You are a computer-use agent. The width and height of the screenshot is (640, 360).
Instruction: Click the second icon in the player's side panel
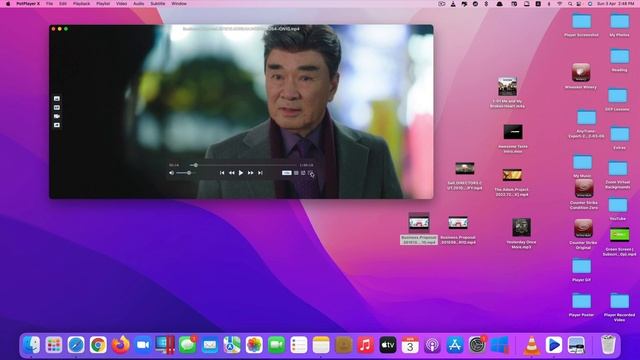(x=57, y=107)
